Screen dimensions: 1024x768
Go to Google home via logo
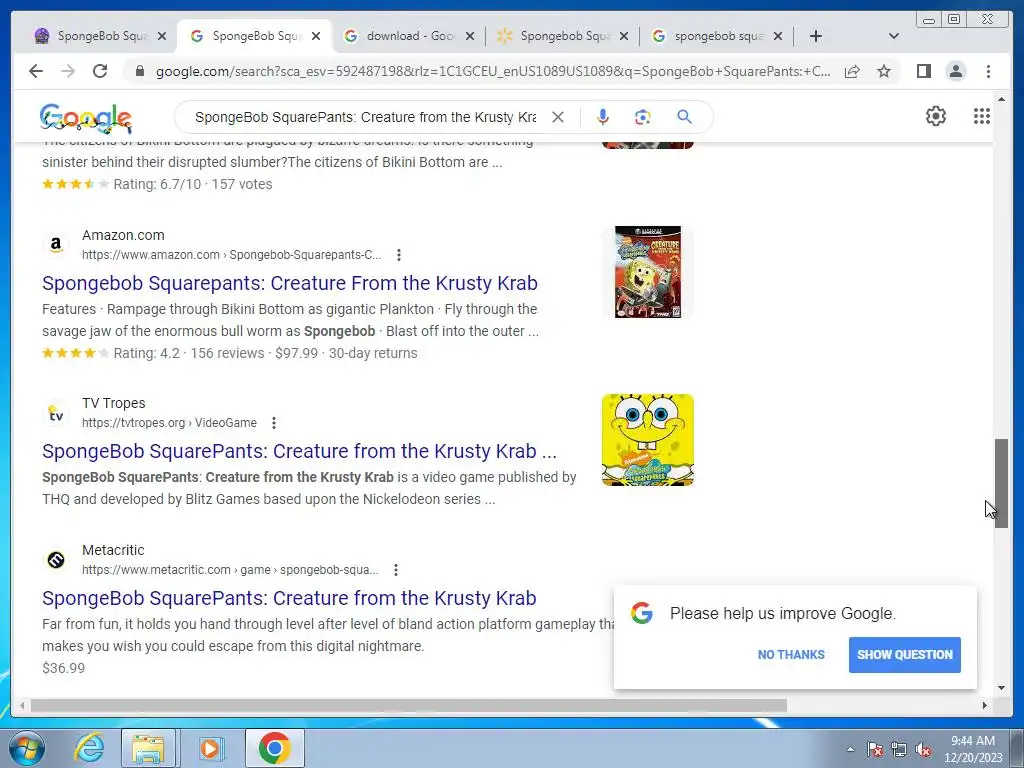pos(86,119)
